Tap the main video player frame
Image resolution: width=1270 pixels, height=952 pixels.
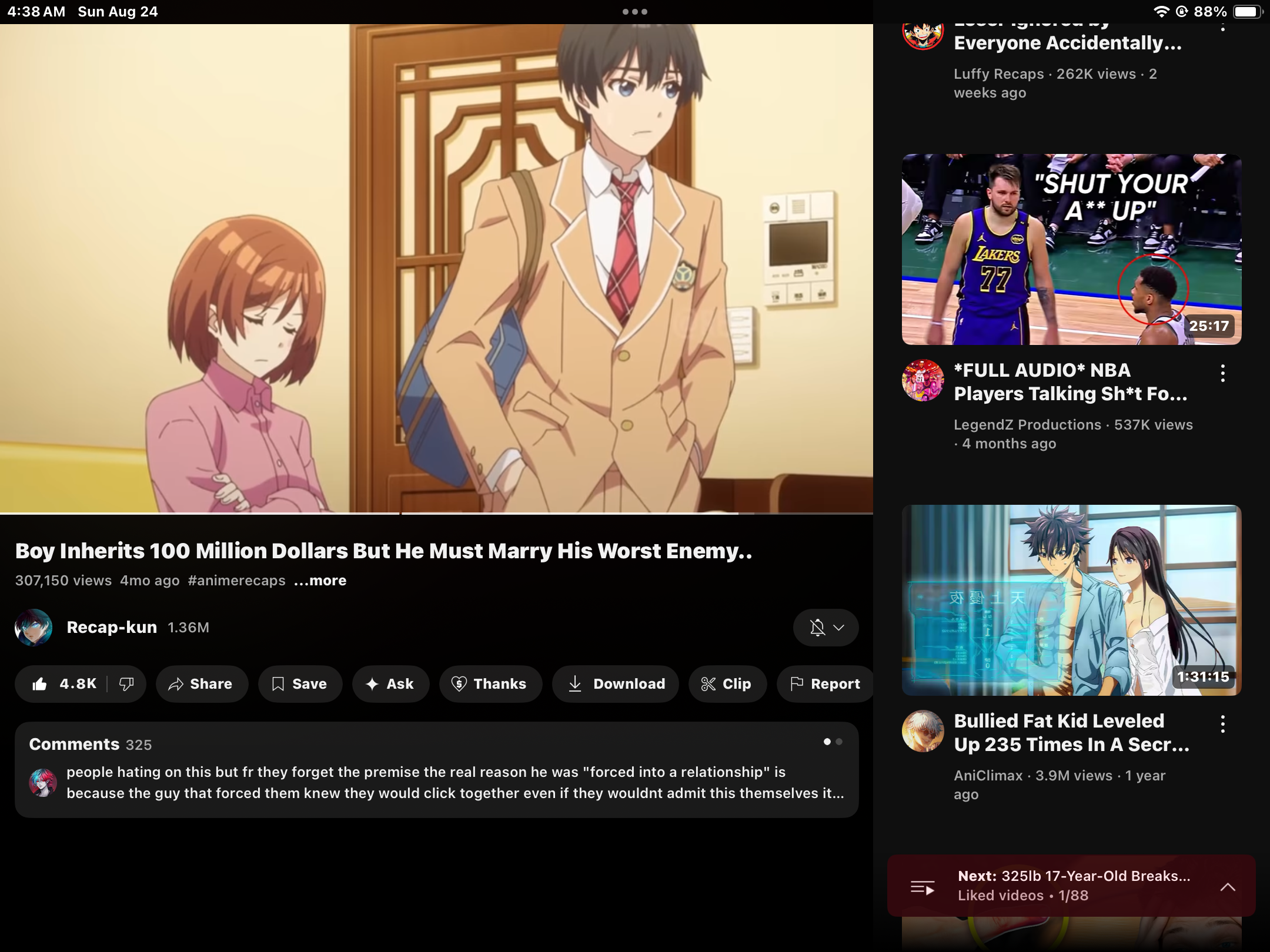pos(436,269)
